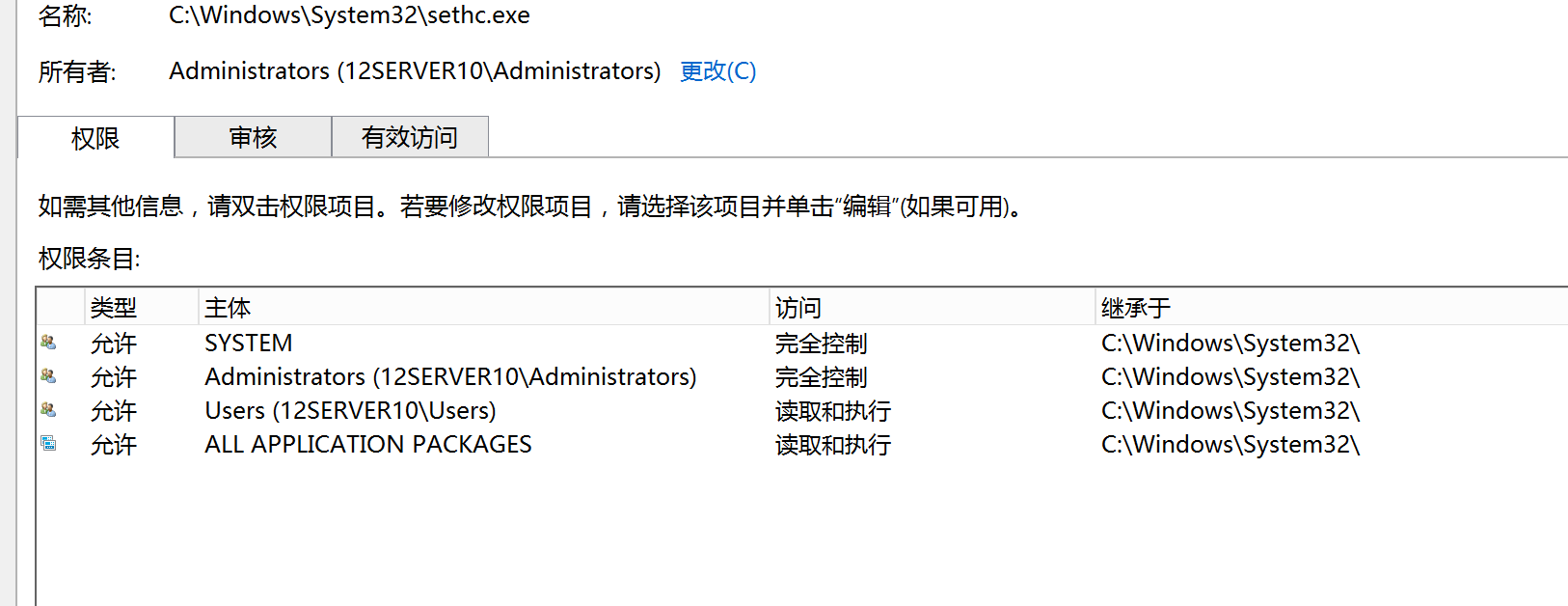Switch to the 权限 tab
Screen dimensions: 1568x606
pyautogui.click(x=95, y=138)
